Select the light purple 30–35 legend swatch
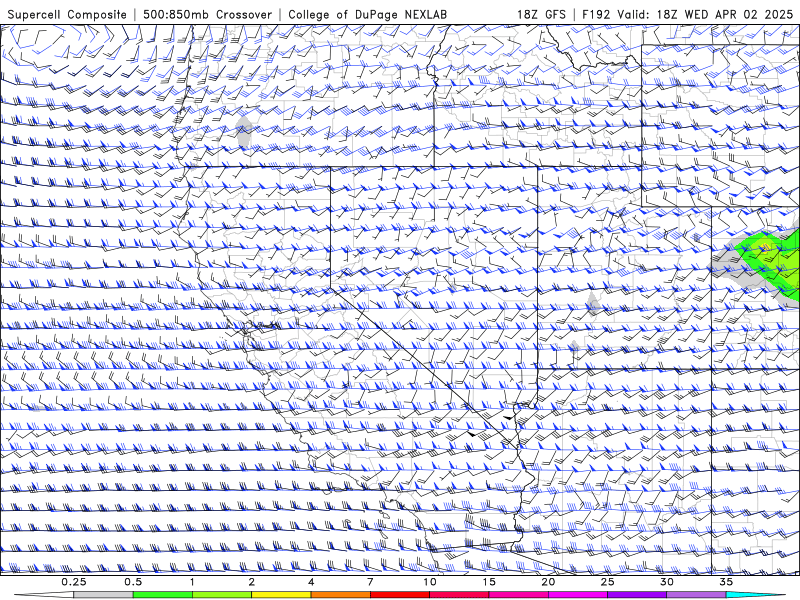Screen dimensions: 800x600 point(696,595)
